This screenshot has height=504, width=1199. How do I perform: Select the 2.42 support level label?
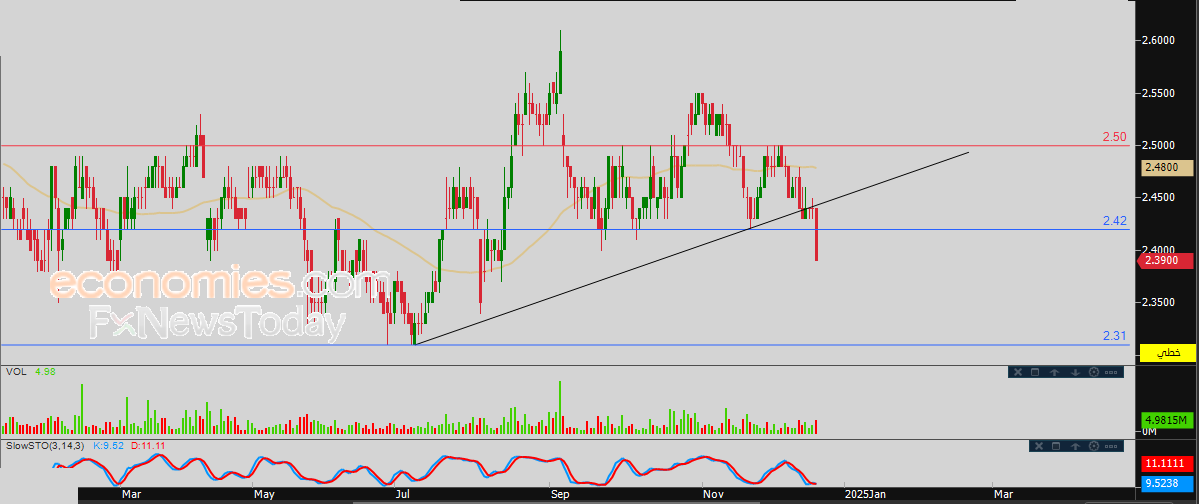[1114, 220]
